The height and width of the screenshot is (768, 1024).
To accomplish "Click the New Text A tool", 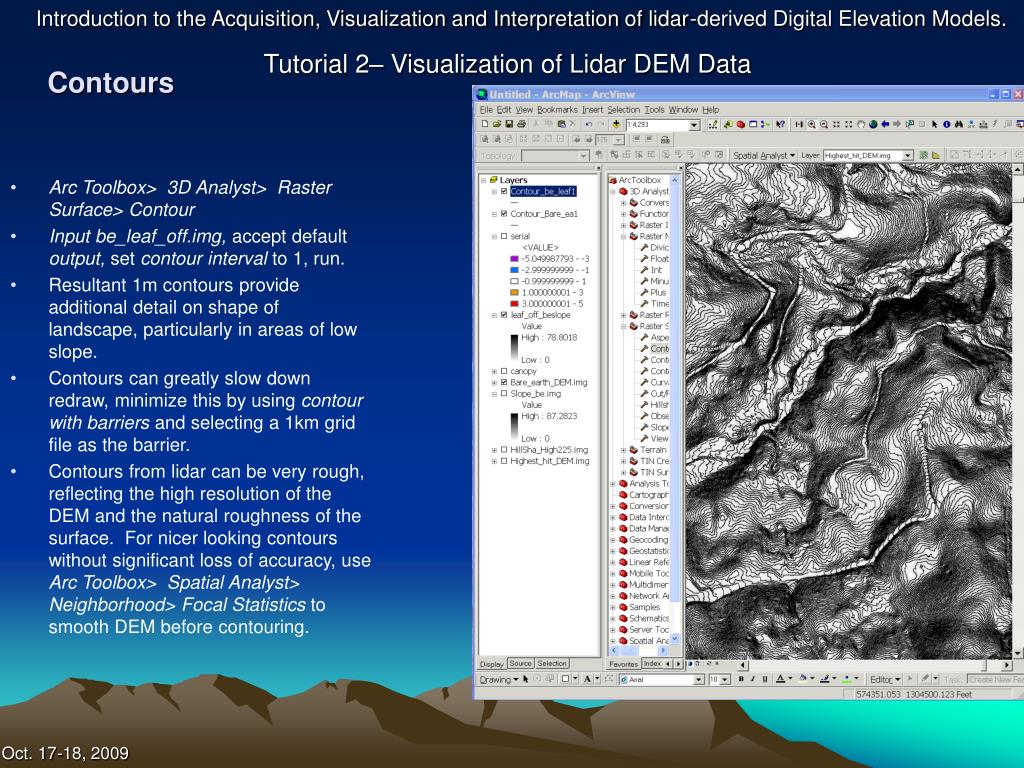I will (587, 679).
